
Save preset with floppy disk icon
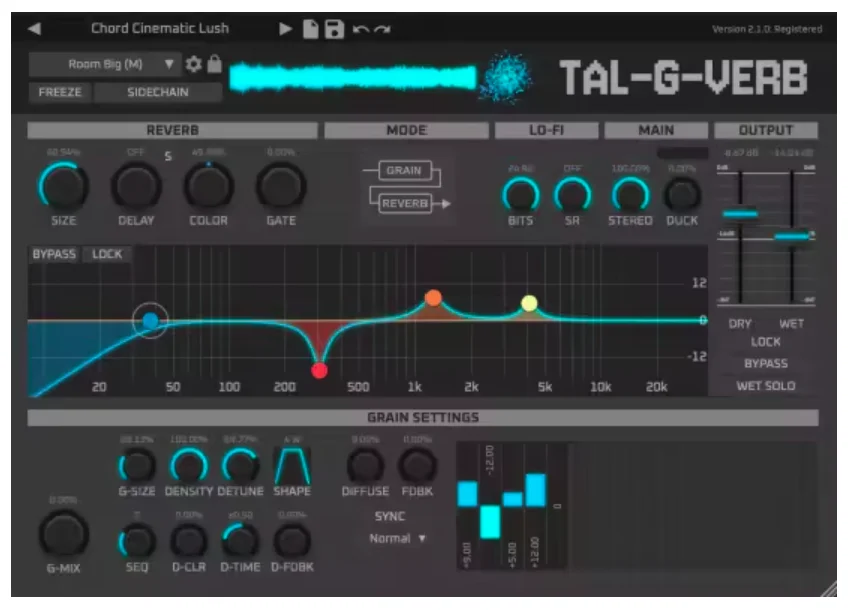[334, 29]
